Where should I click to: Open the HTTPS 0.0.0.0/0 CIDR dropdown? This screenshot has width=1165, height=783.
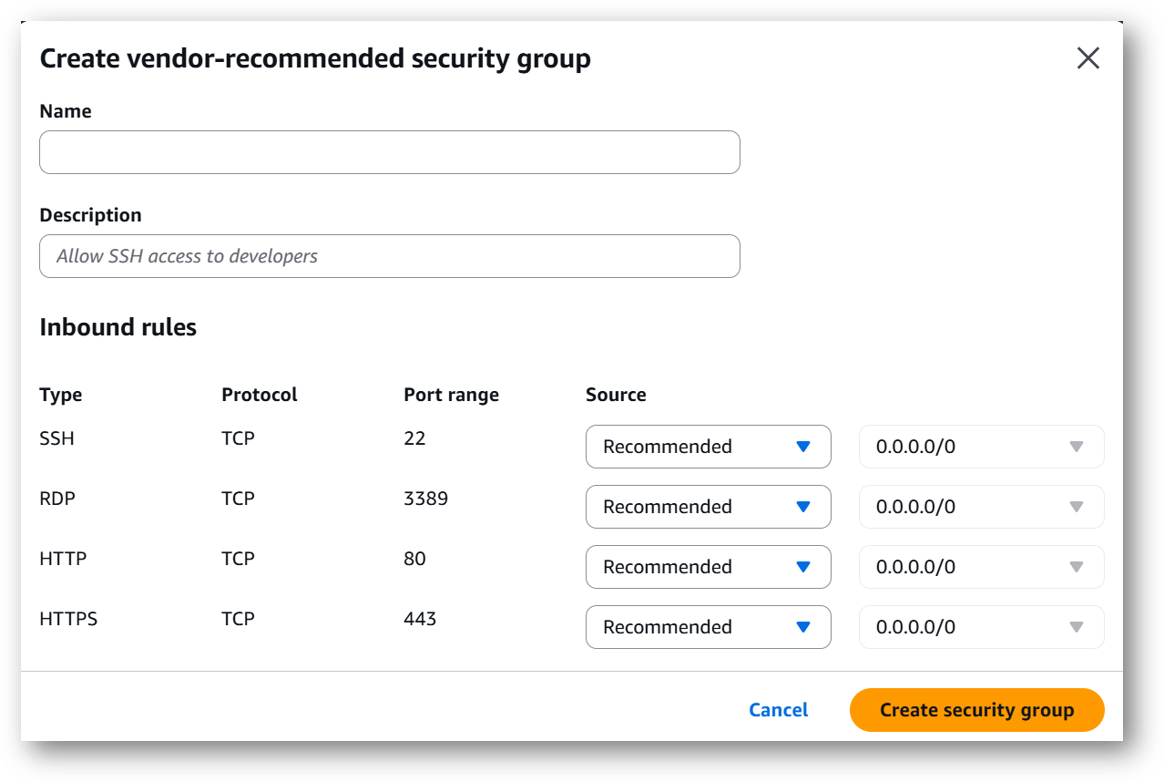coord(980,627)
